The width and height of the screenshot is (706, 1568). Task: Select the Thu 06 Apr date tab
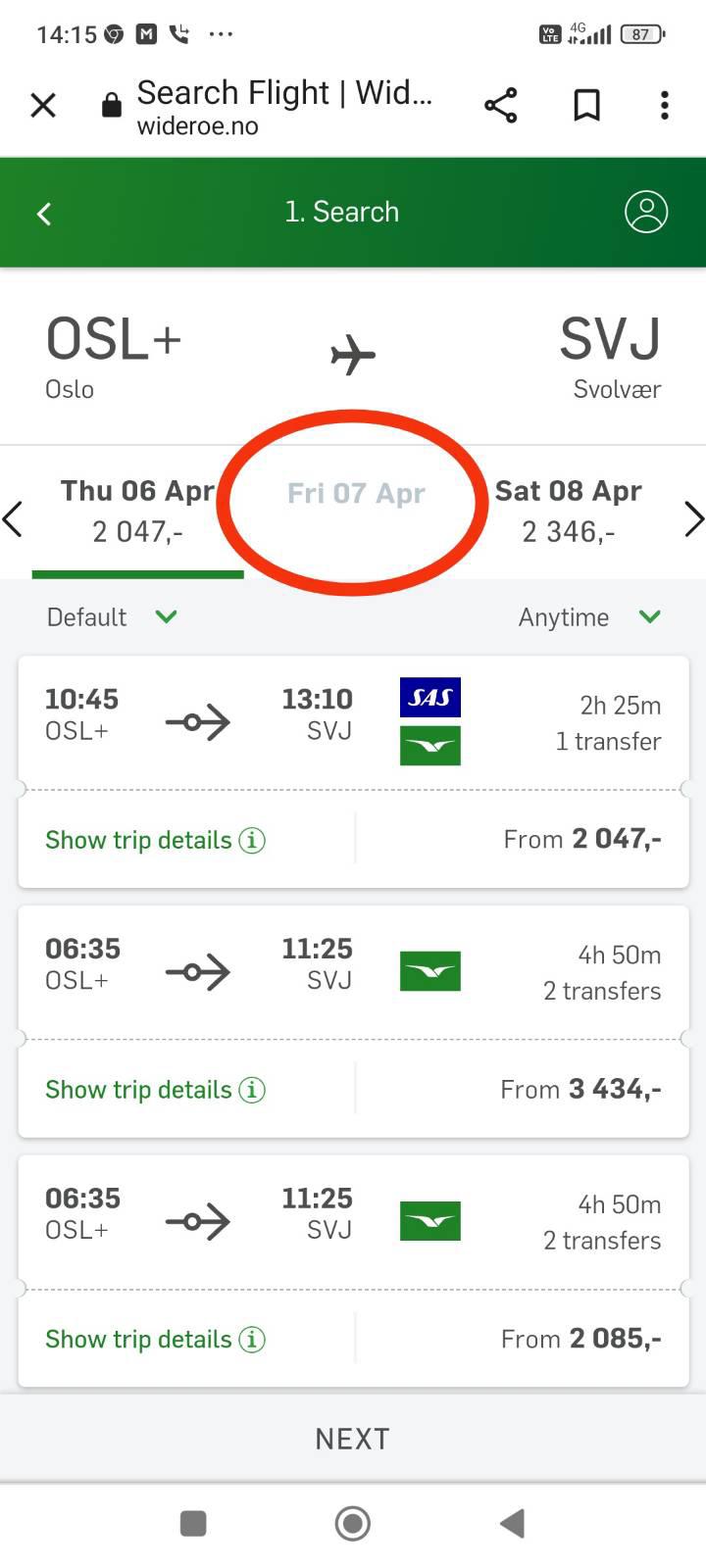pos(137,512)
